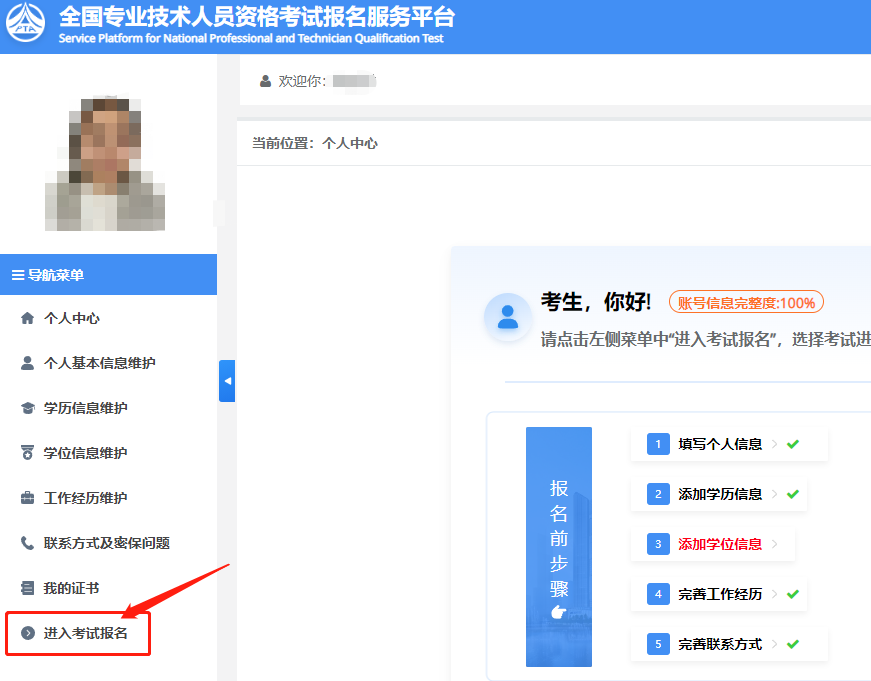This screenshot has height=681, width=871.
Task: Click the user profile photo thumbnail
Action: [x=105, y=164]
